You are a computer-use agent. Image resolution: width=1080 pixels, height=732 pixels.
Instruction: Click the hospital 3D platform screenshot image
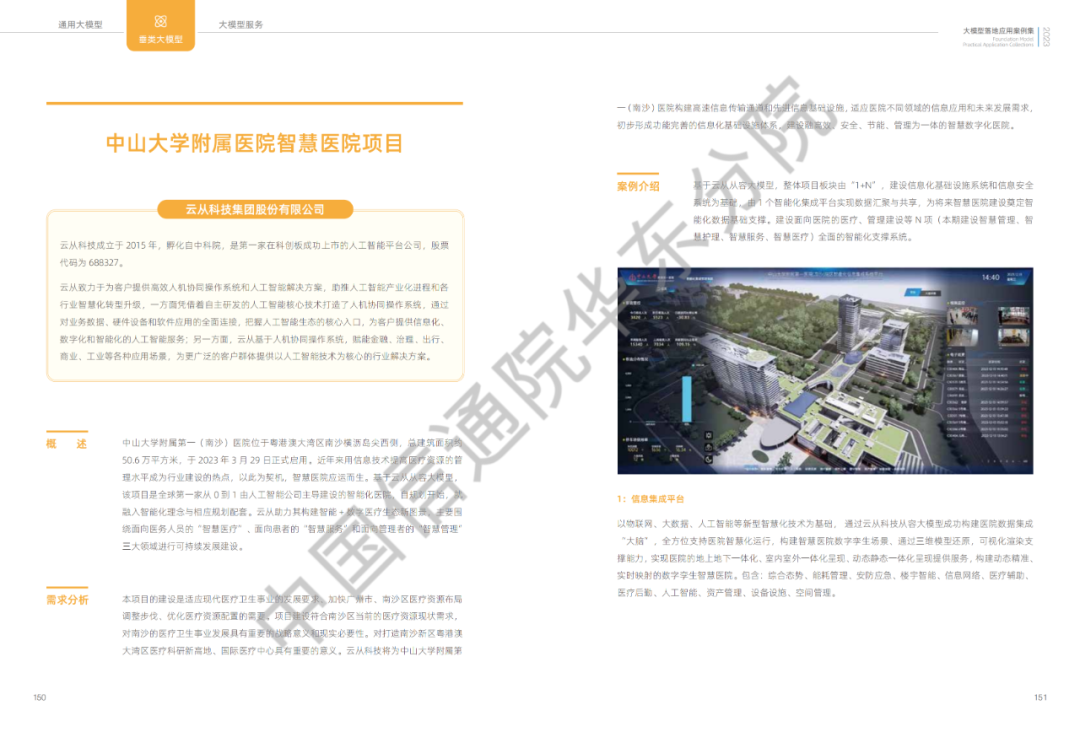(825, 370)
